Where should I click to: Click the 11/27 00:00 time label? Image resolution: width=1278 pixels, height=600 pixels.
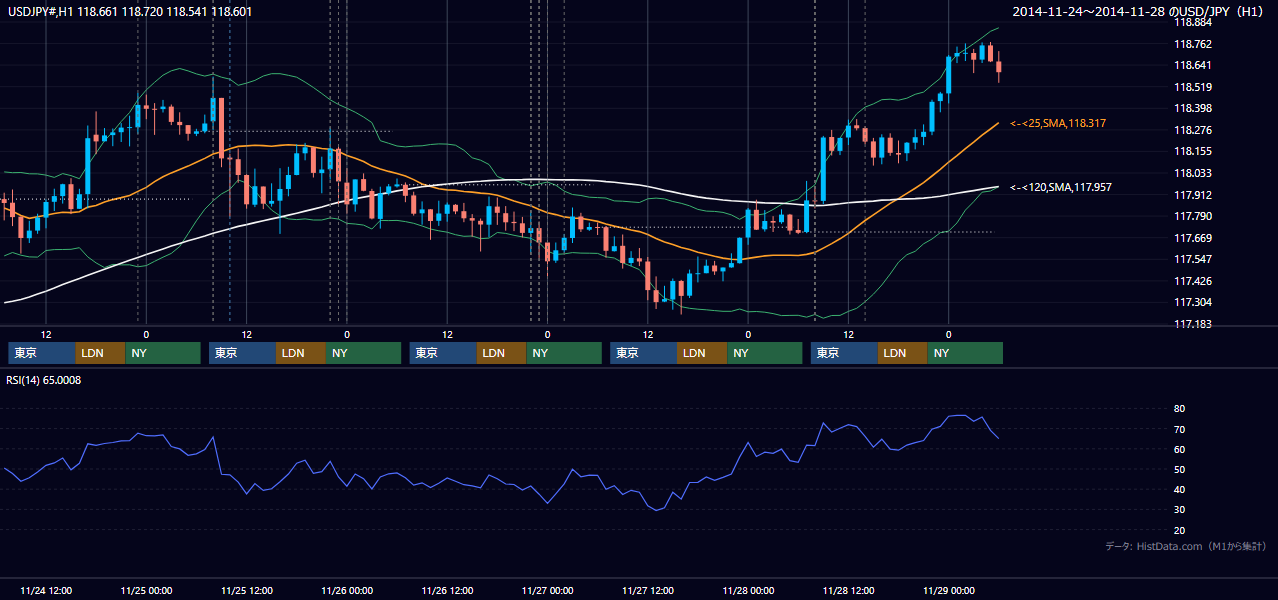click(547, 590)
